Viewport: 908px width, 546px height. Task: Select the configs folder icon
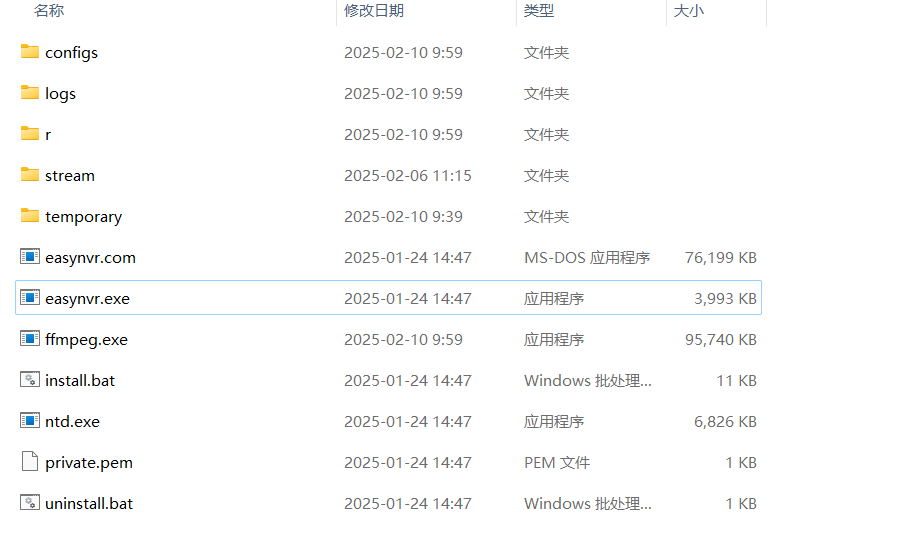[30, 52]
